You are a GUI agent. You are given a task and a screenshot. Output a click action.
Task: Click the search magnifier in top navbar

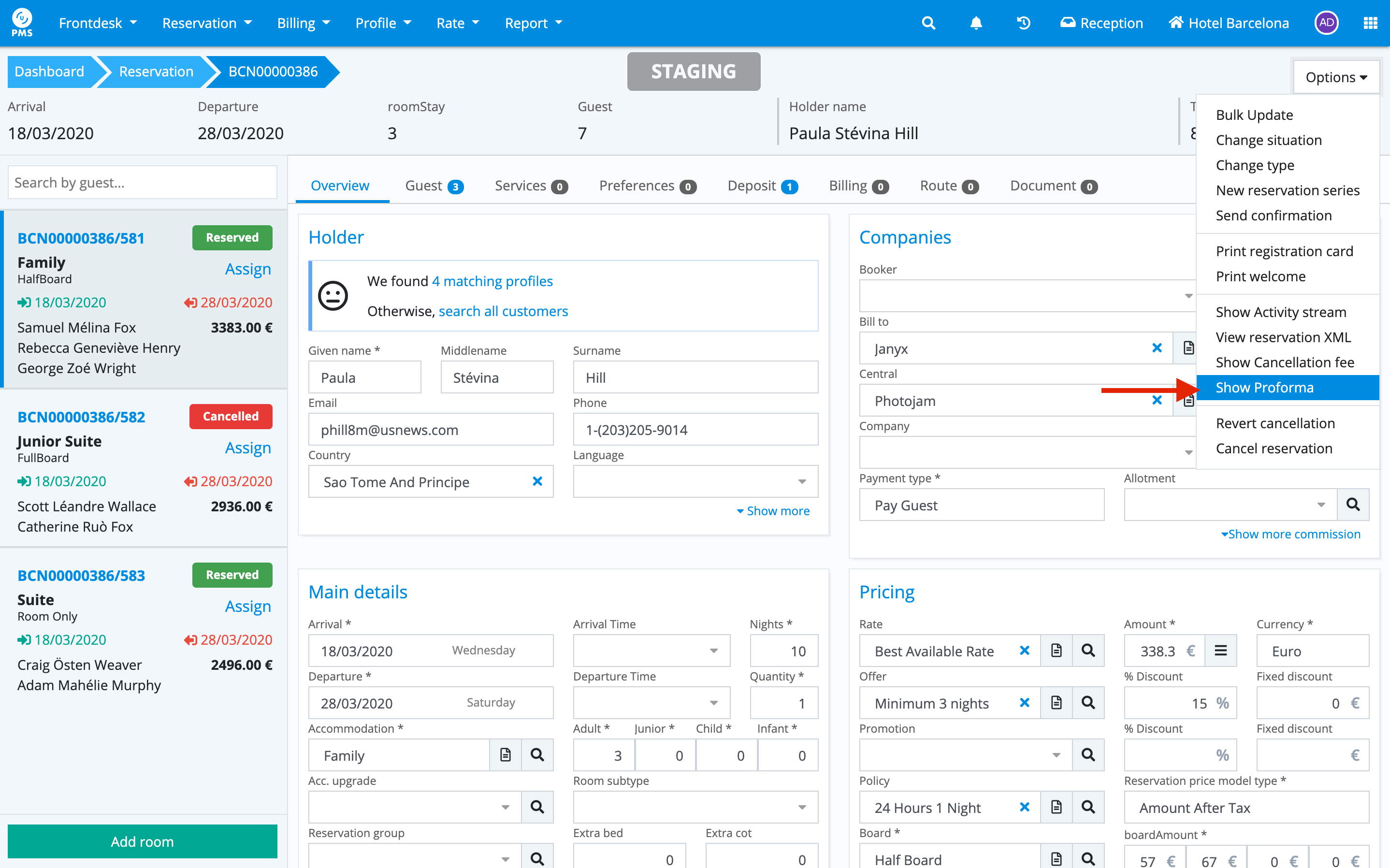pyautogui.click(x=928, y=23)
